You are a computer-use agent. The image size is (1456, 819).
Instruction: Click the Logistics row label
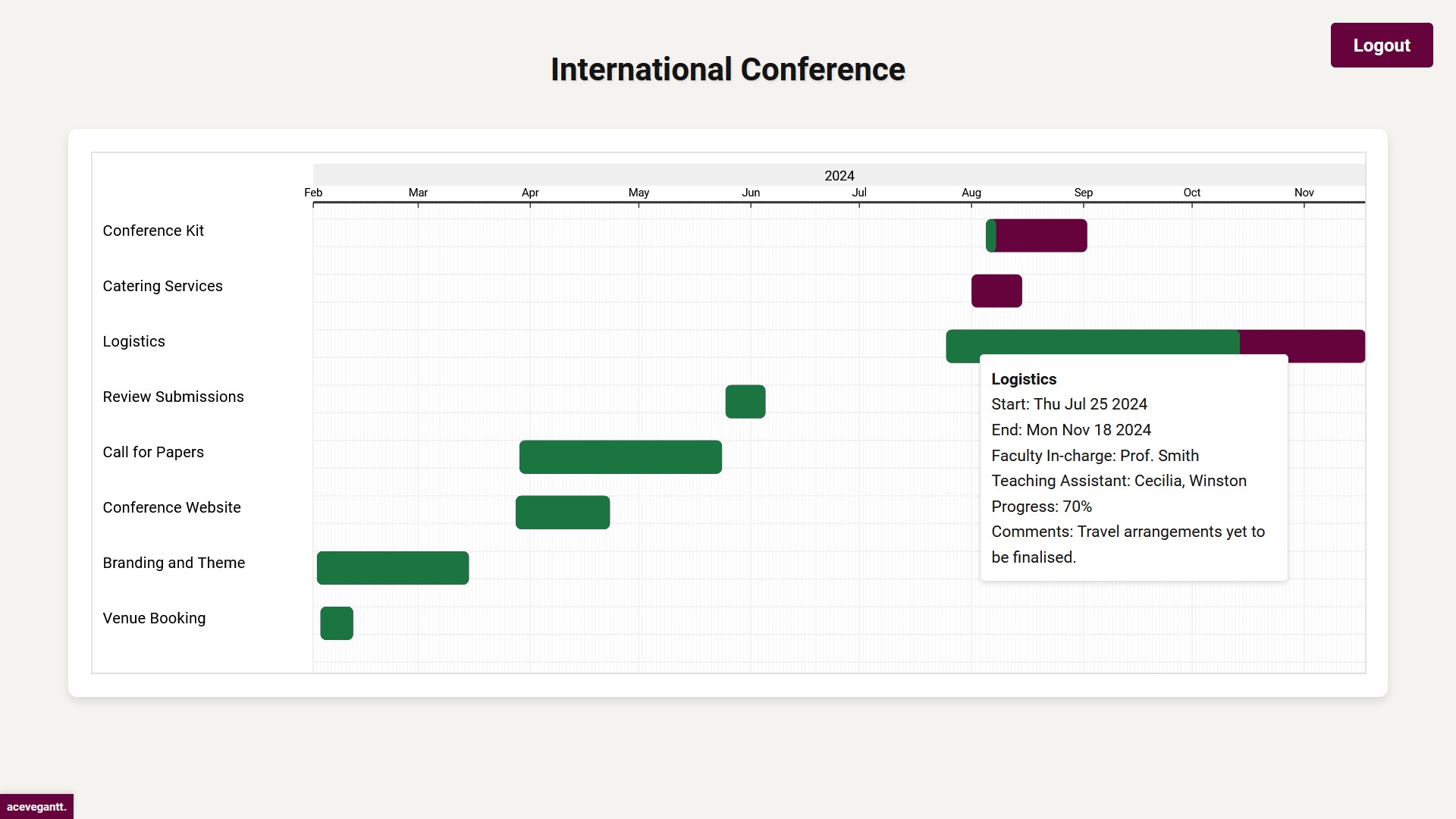[133, 342]
